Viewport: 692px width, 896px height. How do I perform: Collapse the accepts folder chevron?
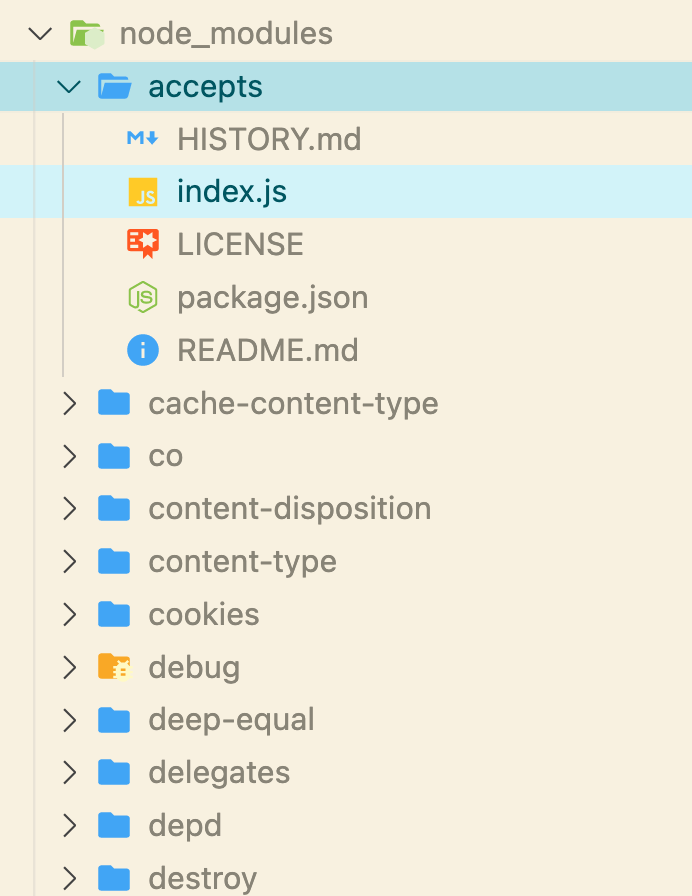click(69, 87)
